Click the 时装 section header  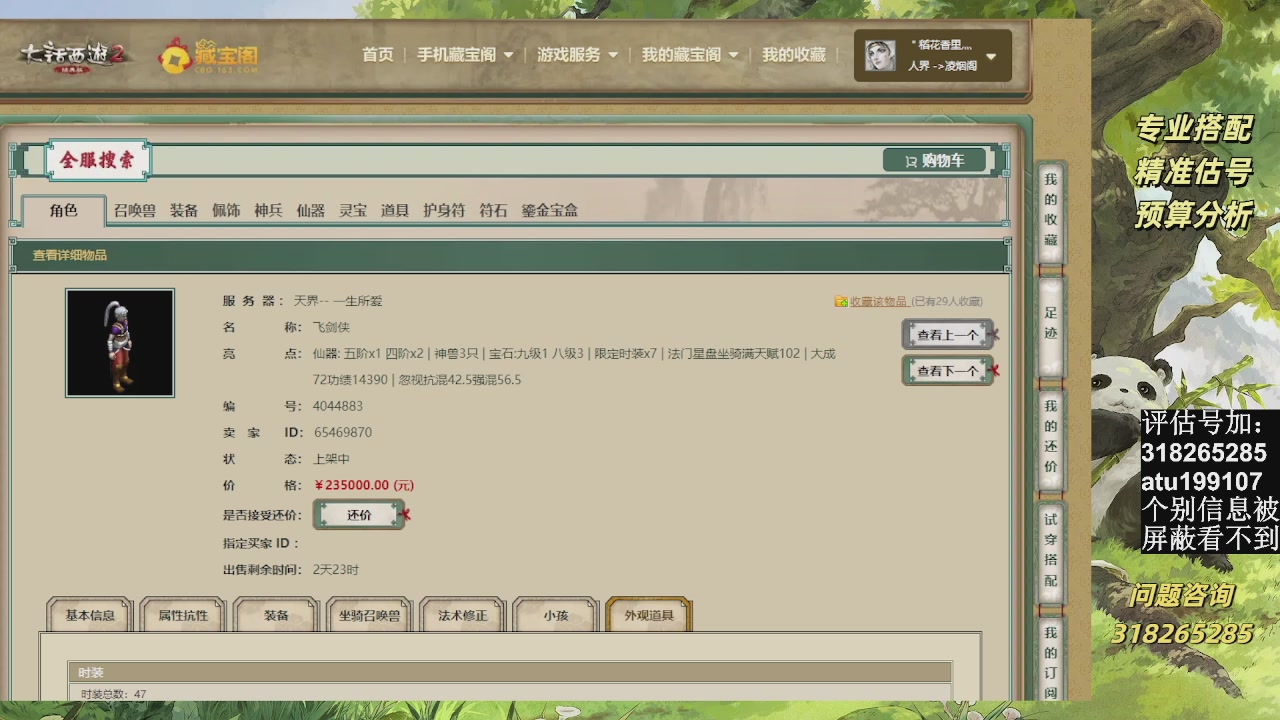tap(510, 672)
